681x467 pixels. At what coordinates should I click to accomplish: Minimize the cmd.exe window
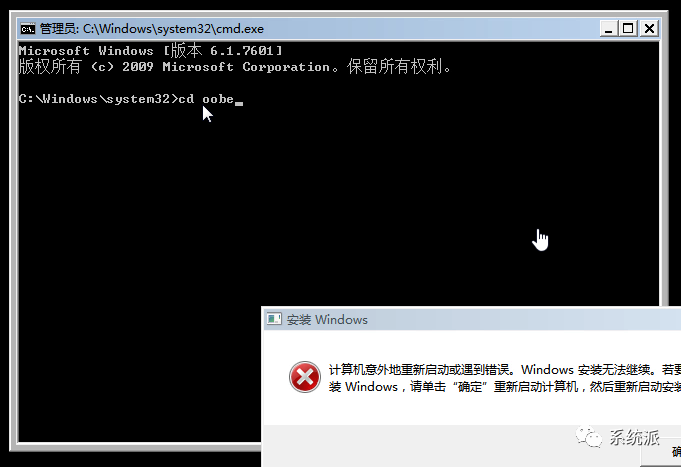click(609, 29)
